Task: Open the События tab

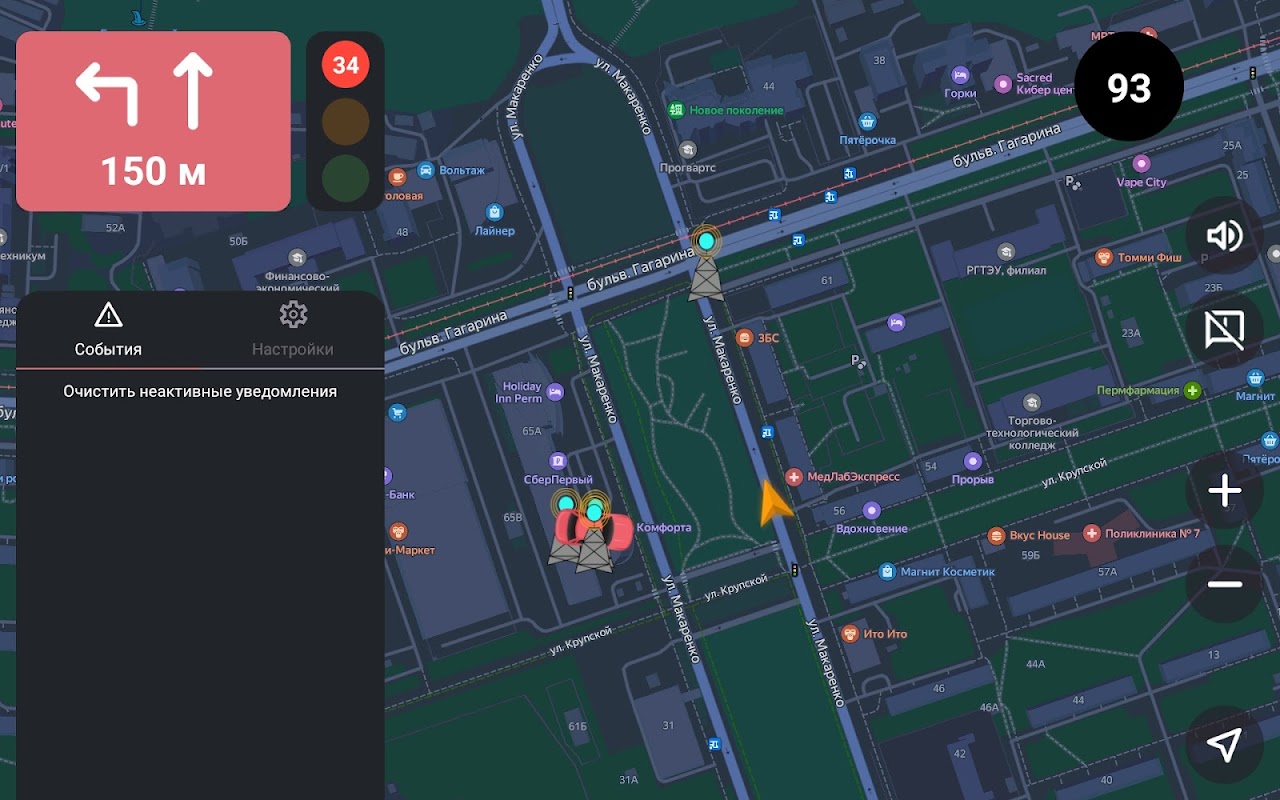Action: coord(108,330)
